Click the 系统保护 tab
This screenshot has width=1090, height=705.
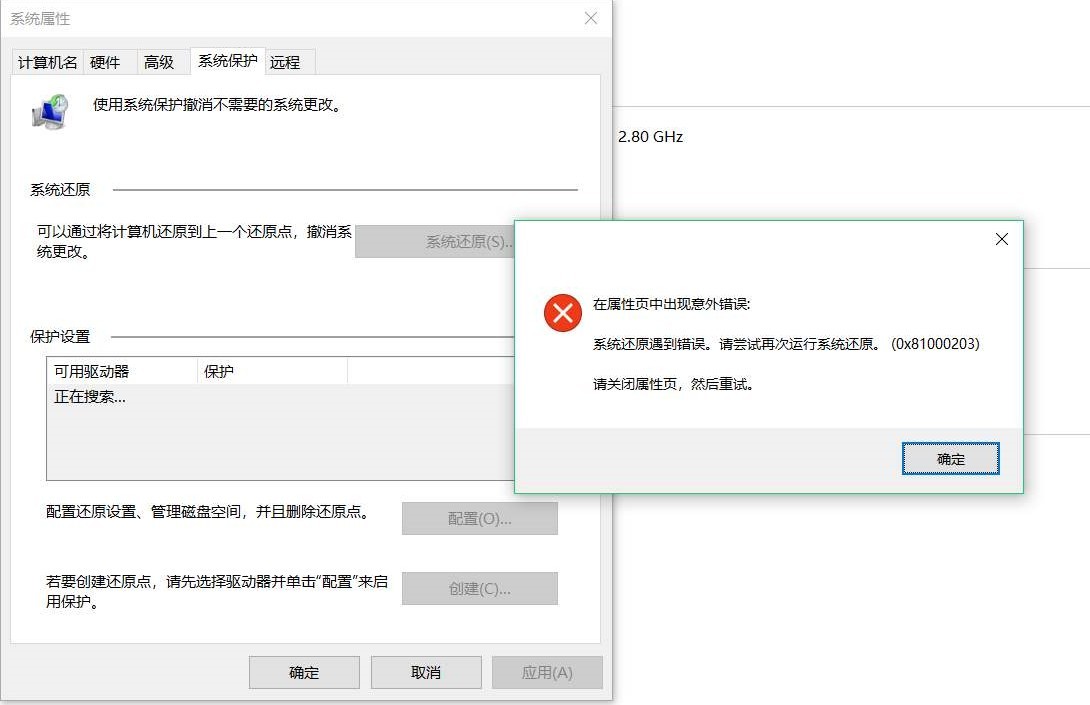coord(227,61)
